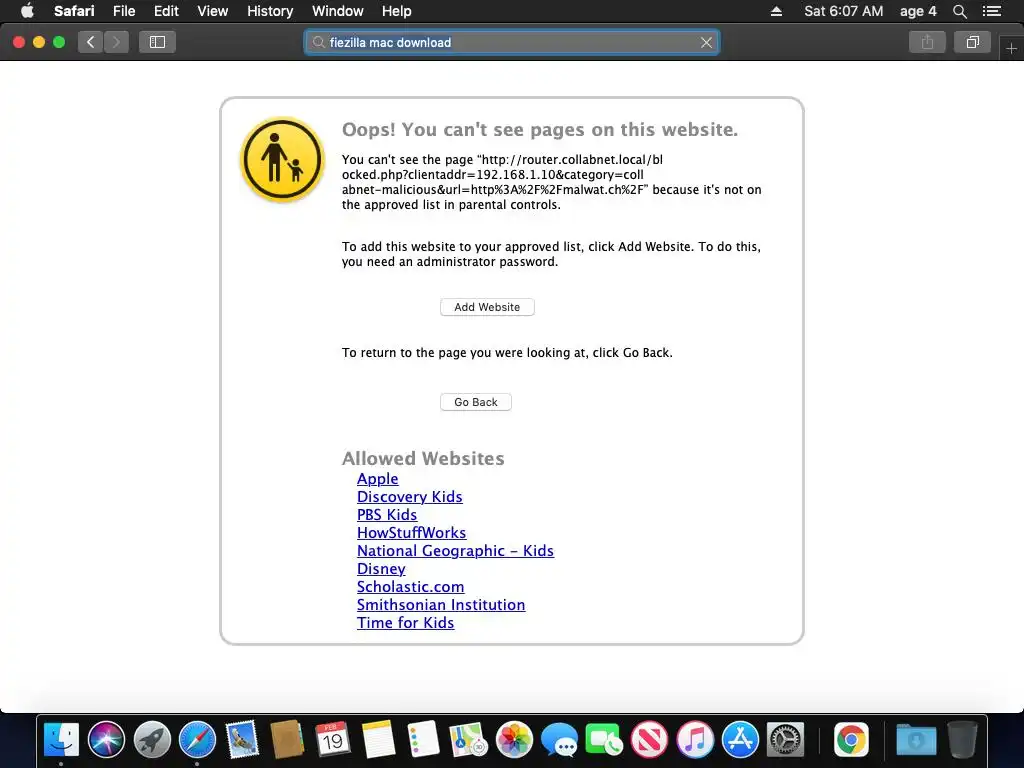Open the 'age 4' user menu
Screen dimensions: 1024x768
(x=918, y=11)
